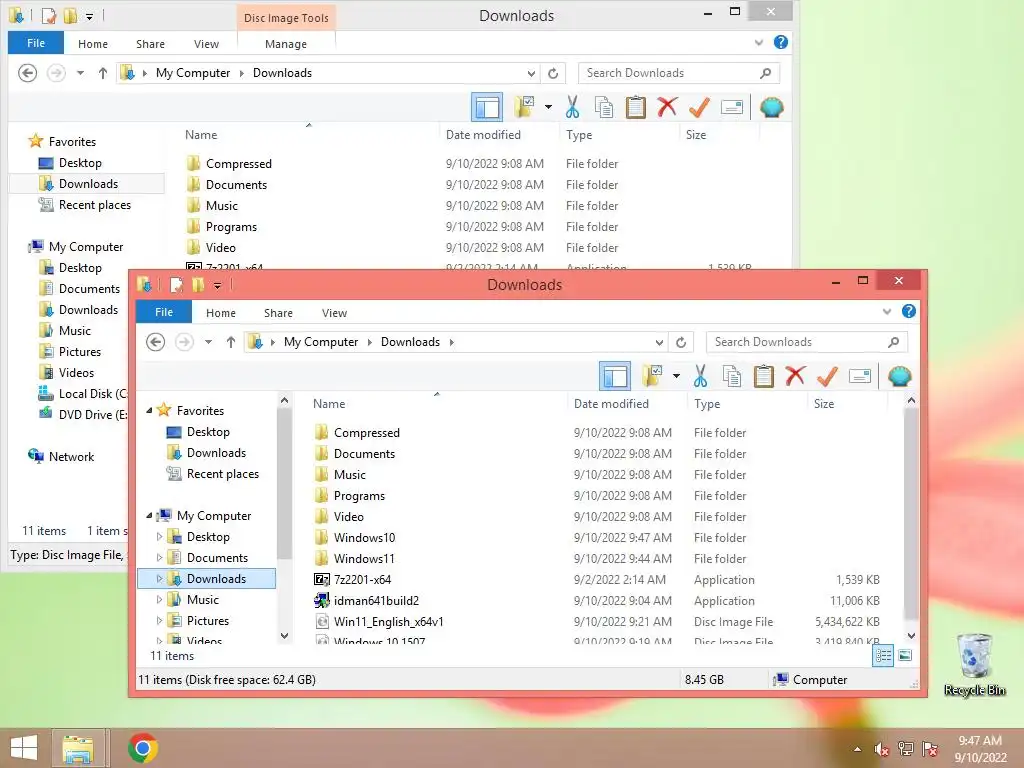File list vertical scrollbar thumb in front window
Image resolution: width=1024 pixels, height=768 pixels.
point(911,513)
